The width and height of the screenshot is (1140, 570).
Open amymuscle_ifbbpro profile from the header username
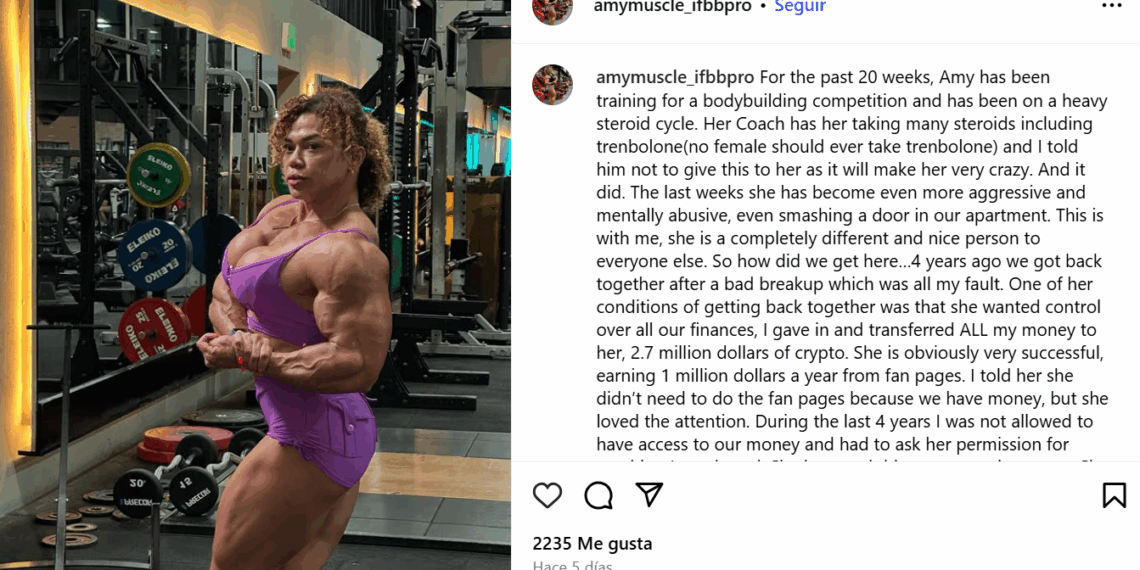tap(673, 7)
